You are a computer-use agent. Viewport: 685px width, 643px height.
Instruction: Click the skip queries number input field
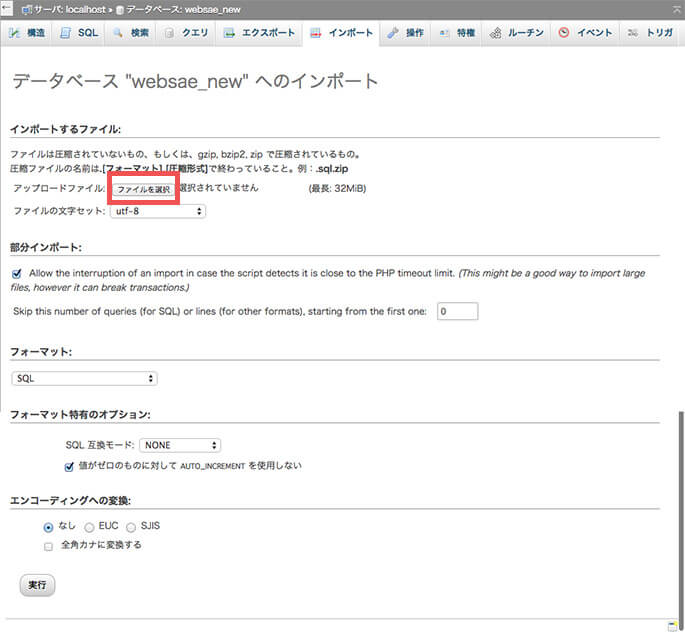click(456, 311)
